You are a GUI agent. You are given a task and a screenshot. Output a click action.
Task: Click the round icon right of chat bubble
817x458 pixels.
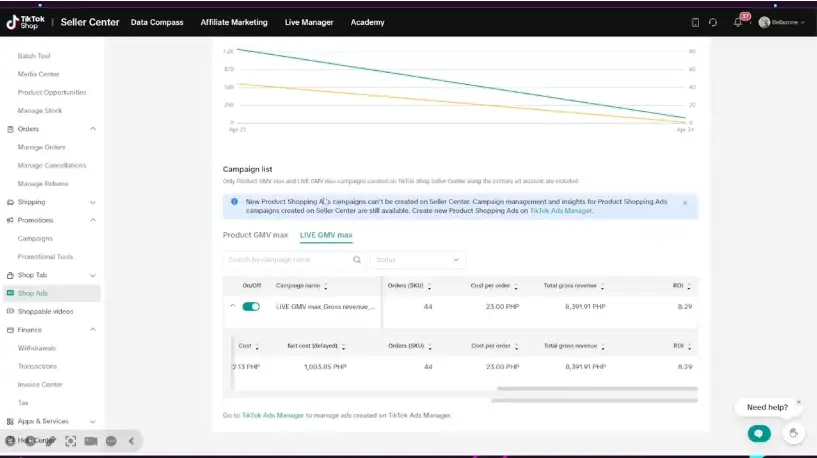coord(794,434)
